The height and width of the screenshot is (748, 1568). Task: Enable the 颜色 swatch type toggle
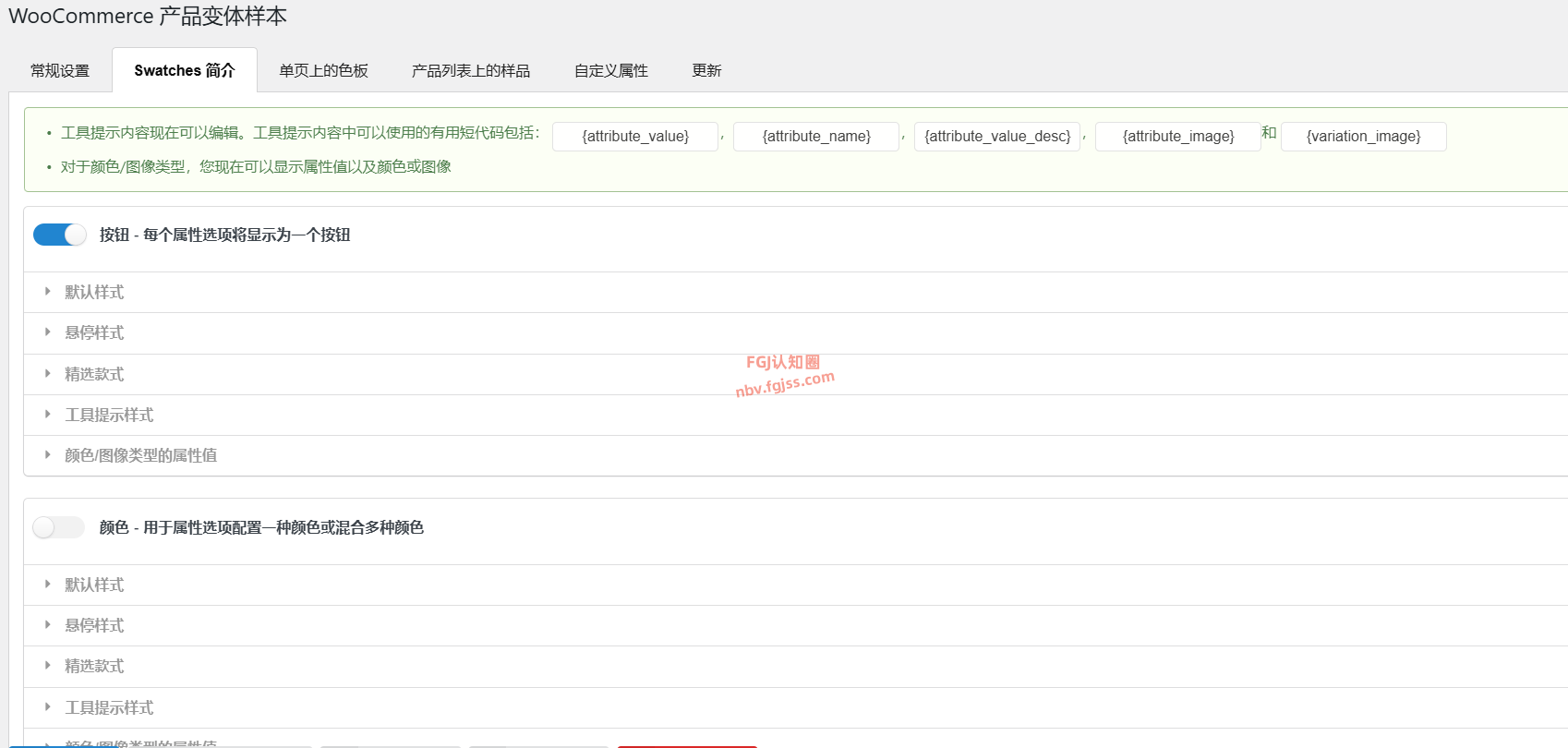(59, 527)
